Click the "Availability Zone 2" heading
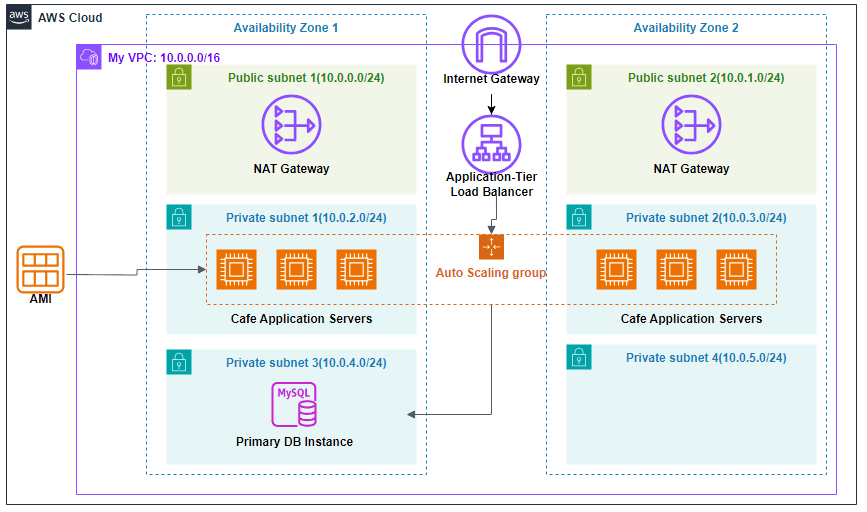Viewport: 867px width, 512px height. pos(686,28)
